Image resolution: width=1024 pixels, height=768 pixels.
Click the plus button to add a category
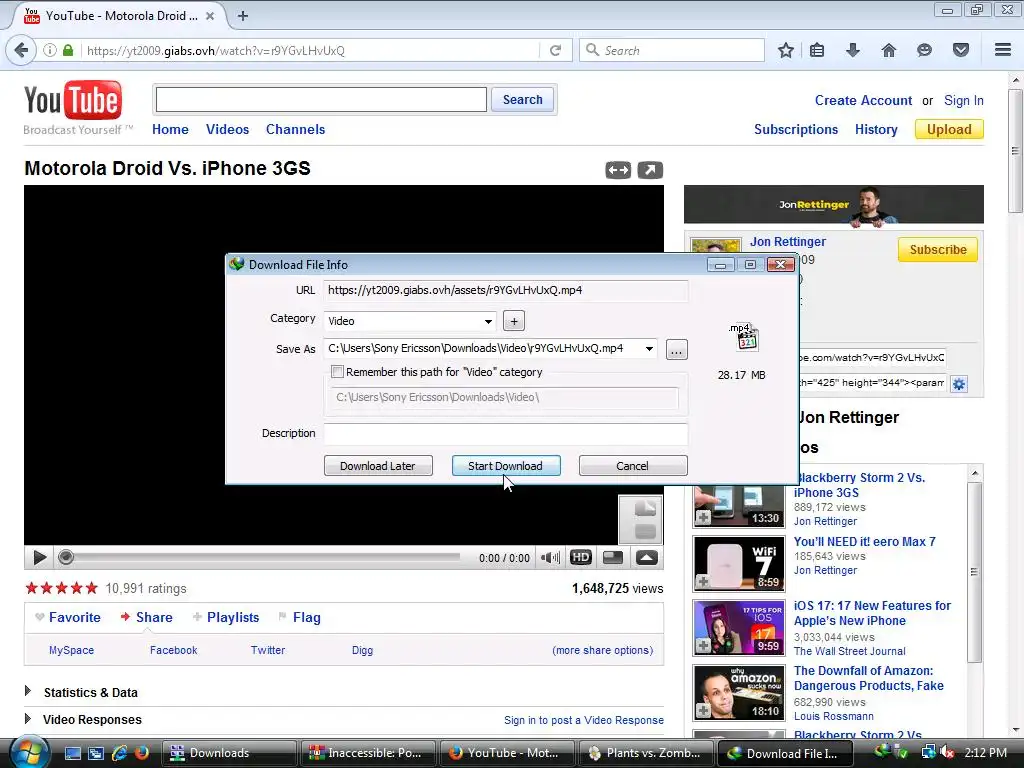click(514, 321)
